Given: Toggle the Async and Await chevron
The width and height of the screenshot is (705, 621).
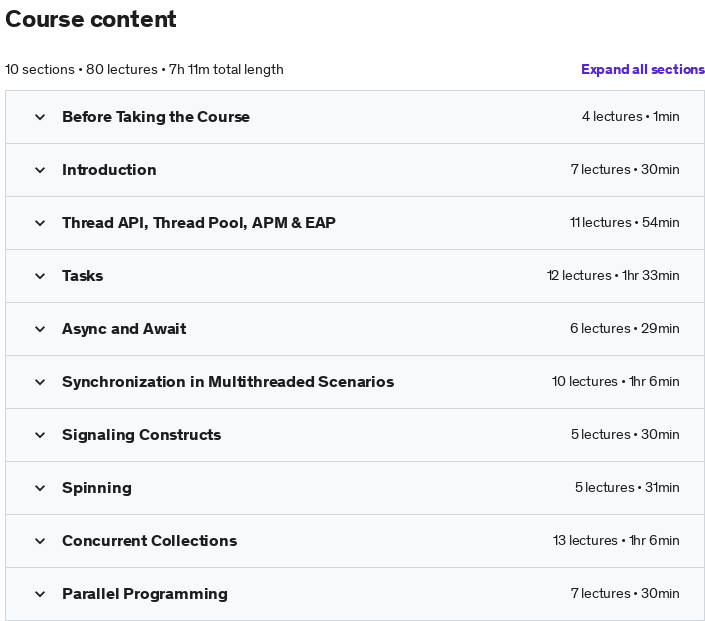Looking at the screenshot, I should coord(40,329).
